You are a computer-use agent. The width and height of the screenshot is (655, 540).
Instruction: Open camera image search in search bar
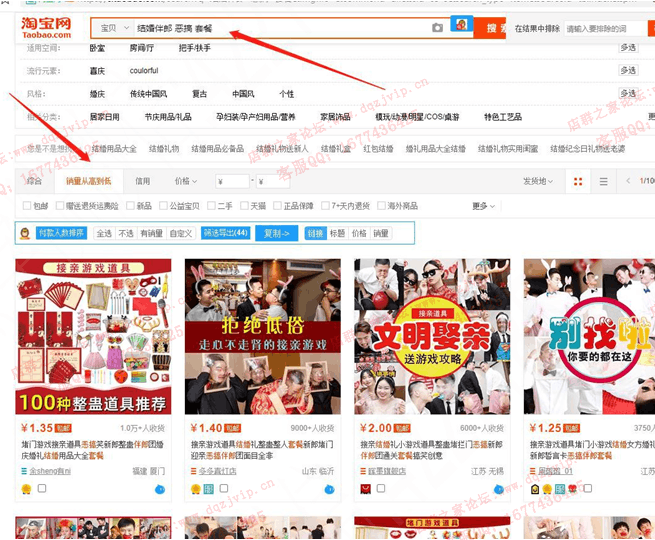(437, 28)
